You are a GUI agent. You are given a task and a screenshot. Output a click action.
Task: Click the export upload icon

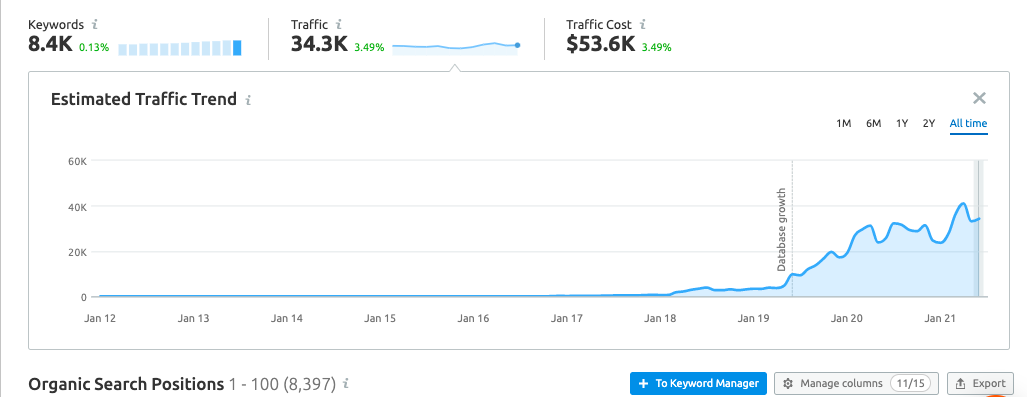(x=961, y=383)
